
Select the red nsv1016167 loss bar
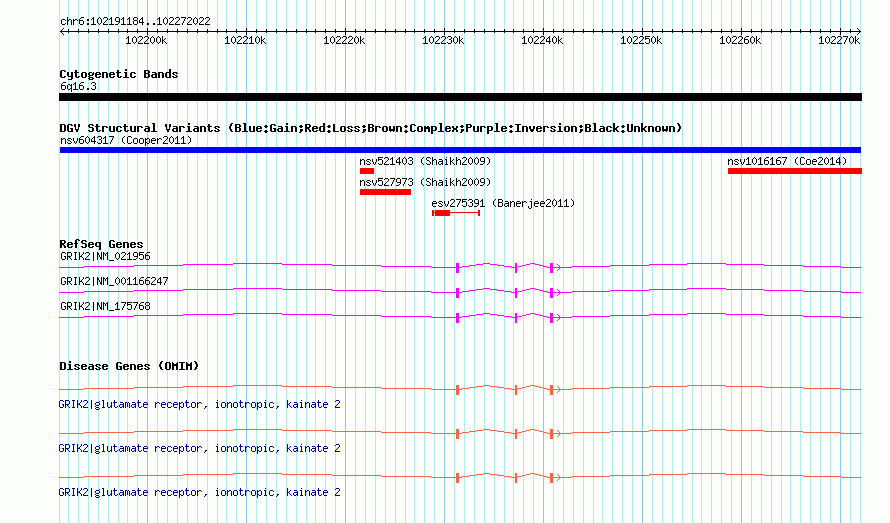tap(795, 171)
